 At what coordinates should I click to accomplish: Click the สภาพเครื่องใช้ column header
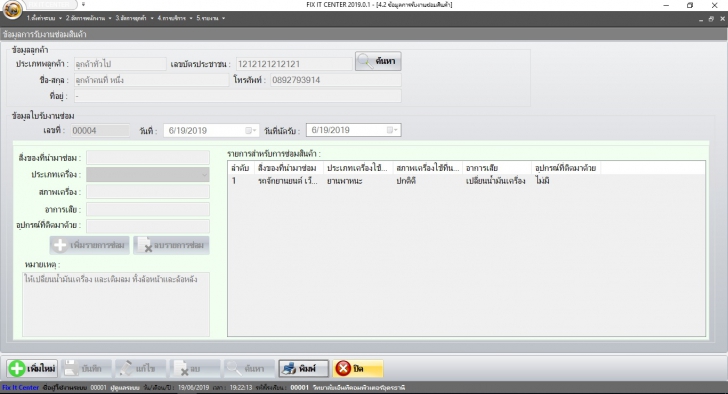coord(428,168)
